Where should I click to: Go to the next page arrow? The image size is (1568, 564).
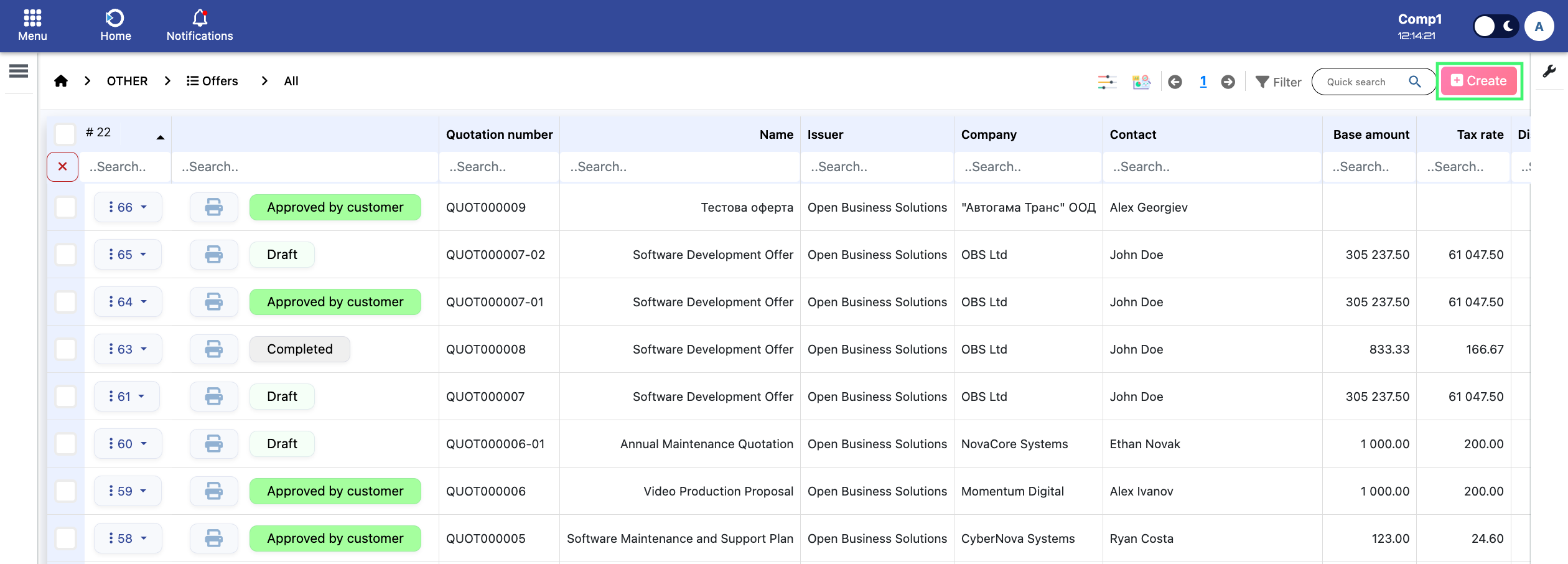(x=1228, y=82)
